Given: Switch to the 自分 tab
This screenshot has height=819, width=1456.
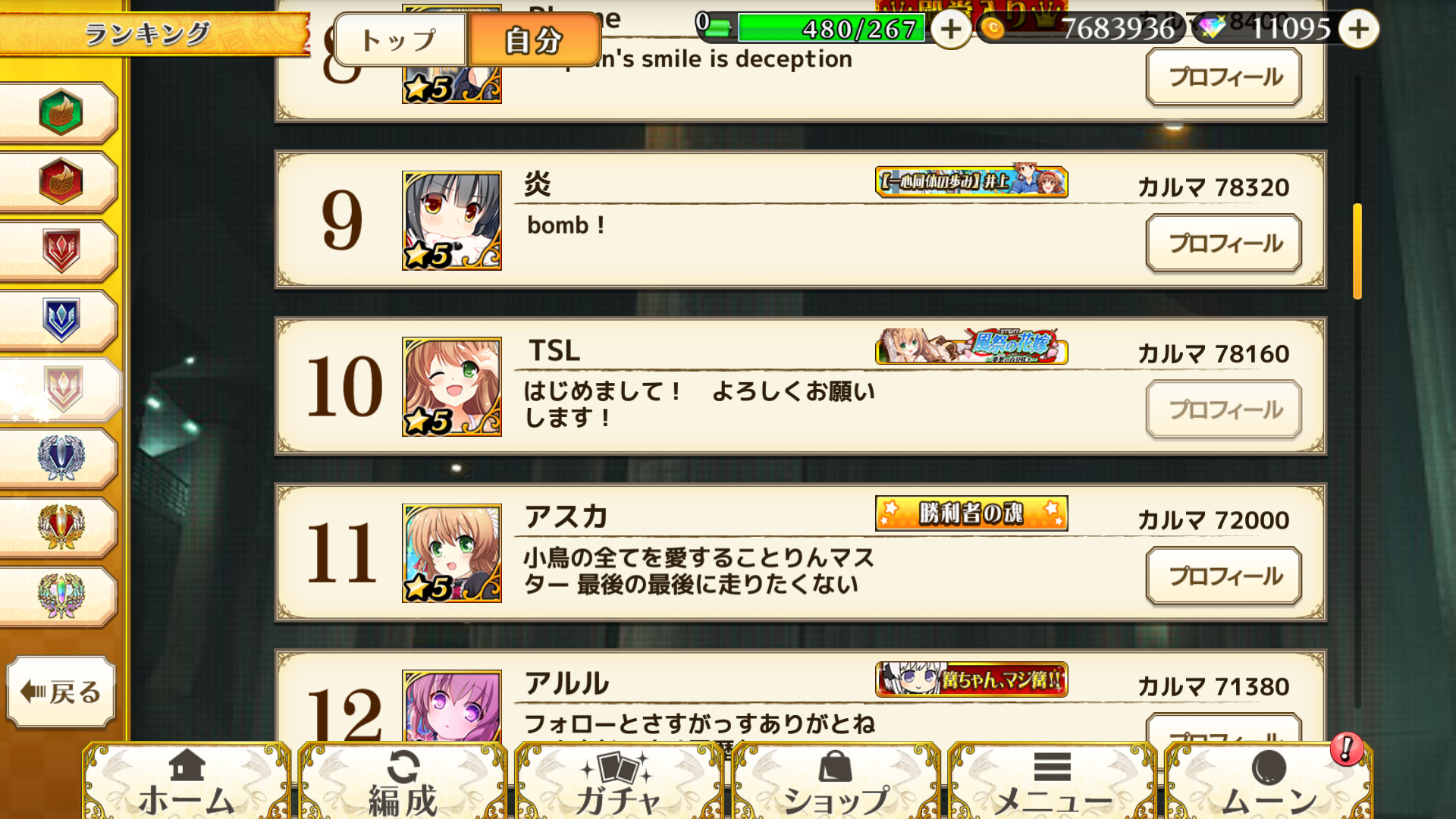Looking at the screenshot, I should [535, 39].
